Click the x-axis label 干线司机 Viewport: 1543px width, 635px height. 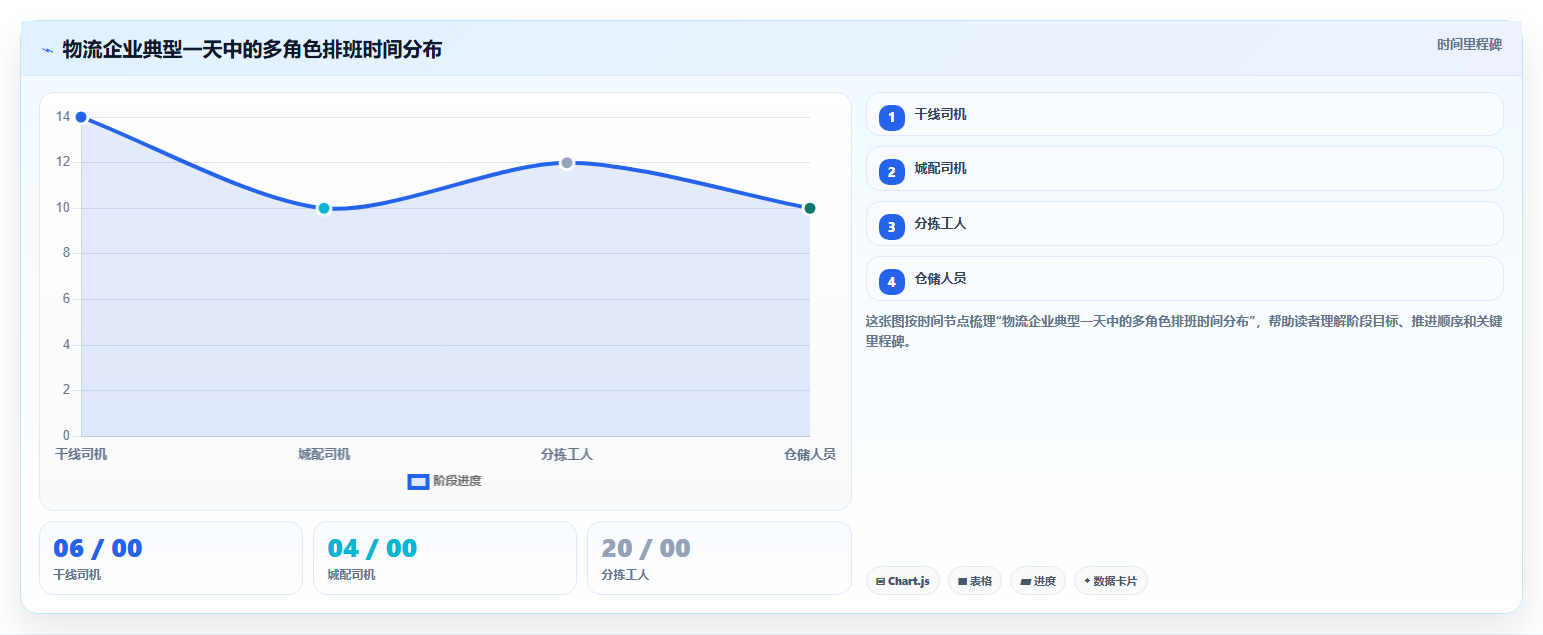[x=81, y=455]
